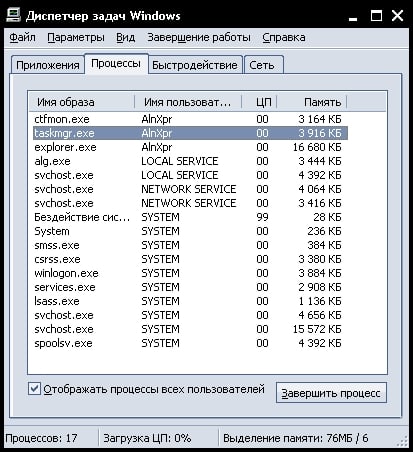Viewport: 413px width, 452px height.
Task: Open the Завершение работы menu
Action: 199,37
